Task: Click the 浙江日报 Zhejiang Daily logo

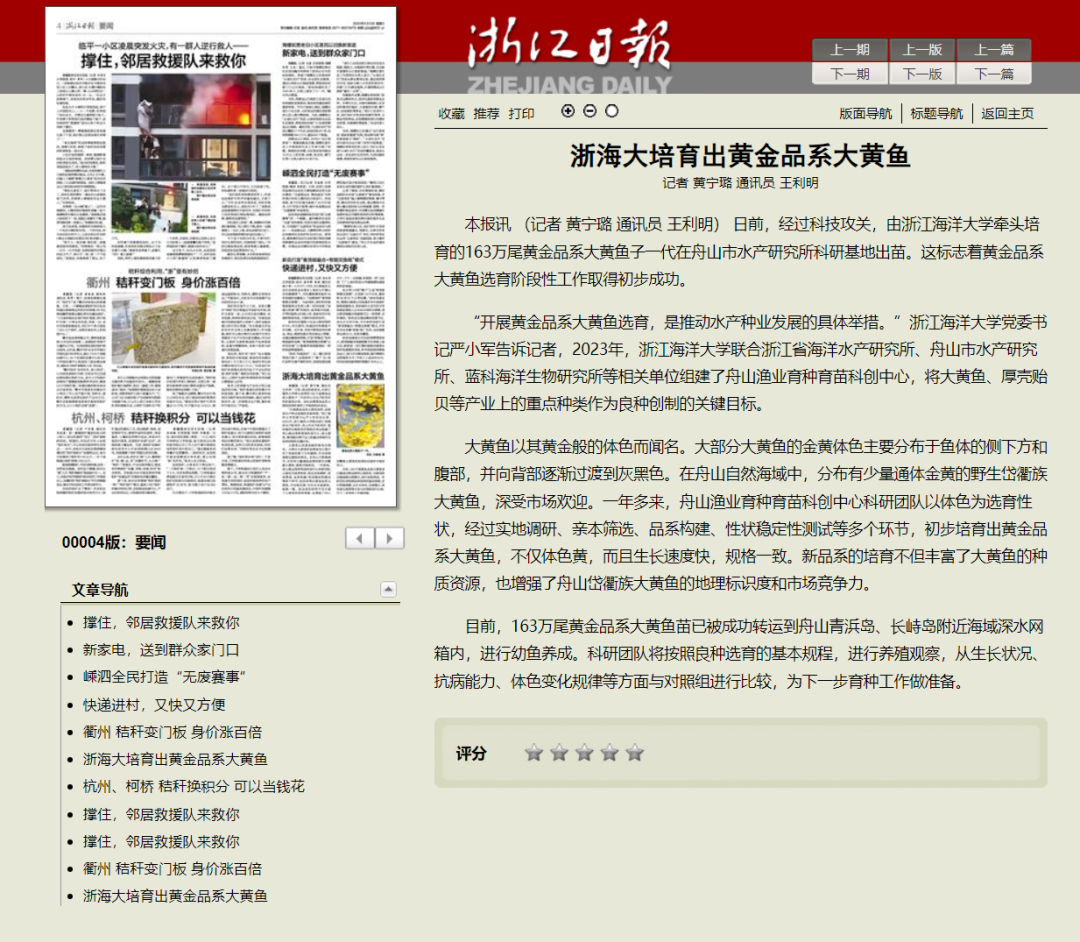Action: tap(569, 56)
